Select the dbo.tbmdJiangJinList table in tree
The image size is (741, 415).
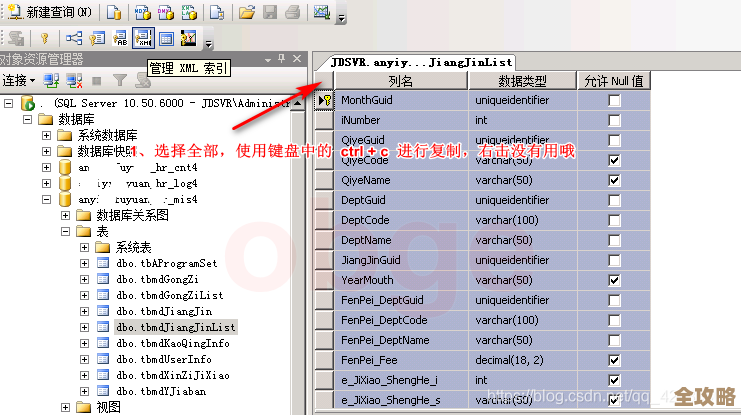176,327
